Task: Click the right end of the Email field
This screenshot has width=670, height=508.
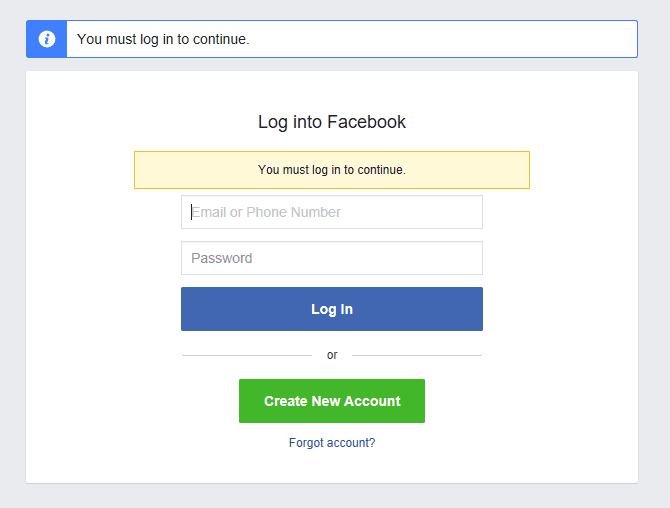Action: tap(470, 212)
